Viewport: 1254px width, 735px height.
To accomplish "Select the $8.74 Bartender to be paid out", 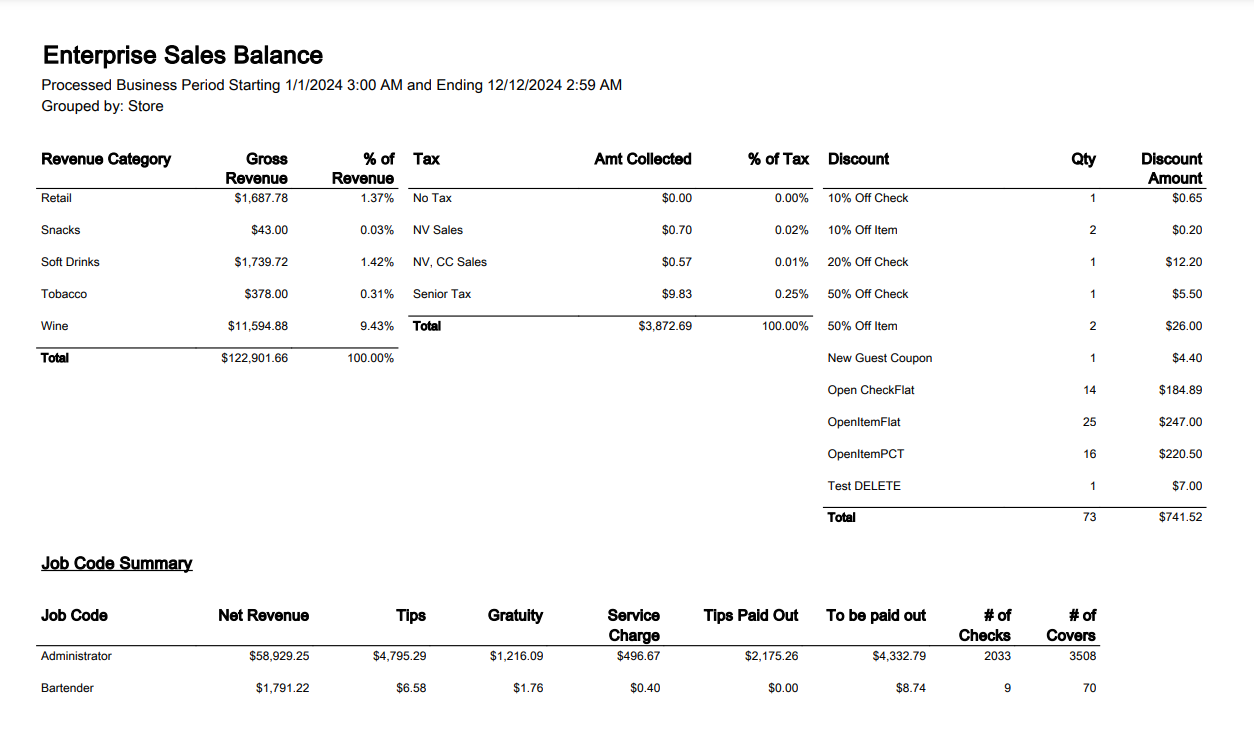I will [x=911, y=688].
